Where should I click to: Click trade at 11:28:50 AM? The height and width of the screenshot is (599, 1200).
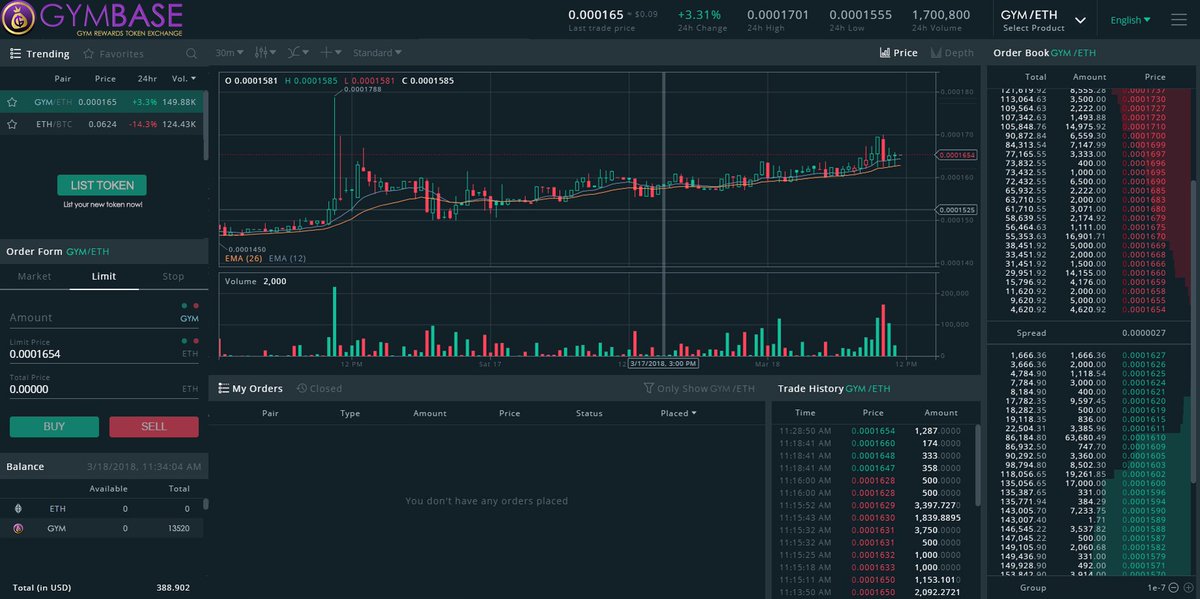pos(868,431)
